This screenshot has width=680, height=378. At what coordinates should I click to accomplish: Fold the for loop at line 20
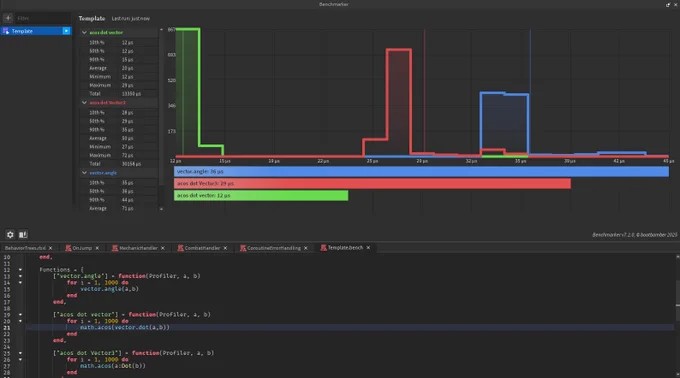click(20, 321)
